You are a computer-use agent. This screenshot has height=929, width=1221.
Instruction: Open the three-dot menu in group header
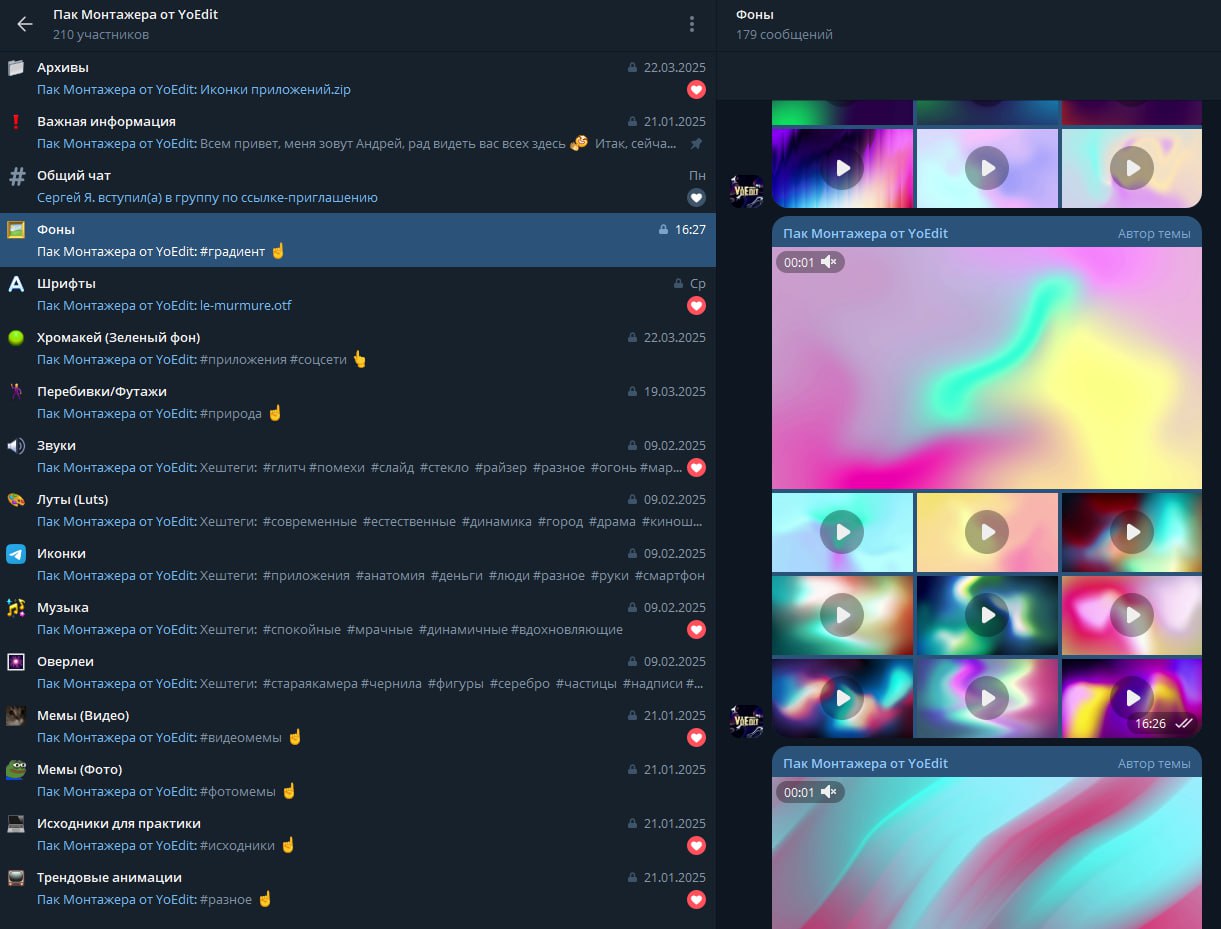692,25
